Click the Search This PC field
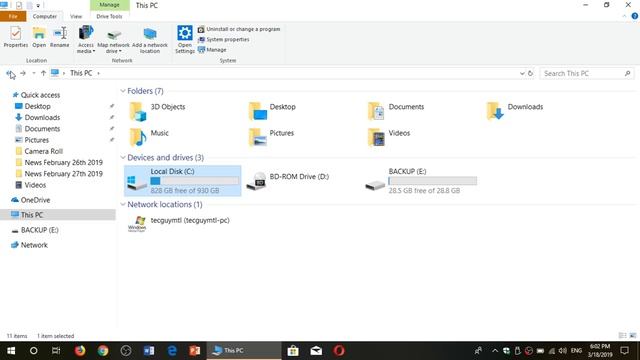The image size is (640, 360). tap(587, 73)
